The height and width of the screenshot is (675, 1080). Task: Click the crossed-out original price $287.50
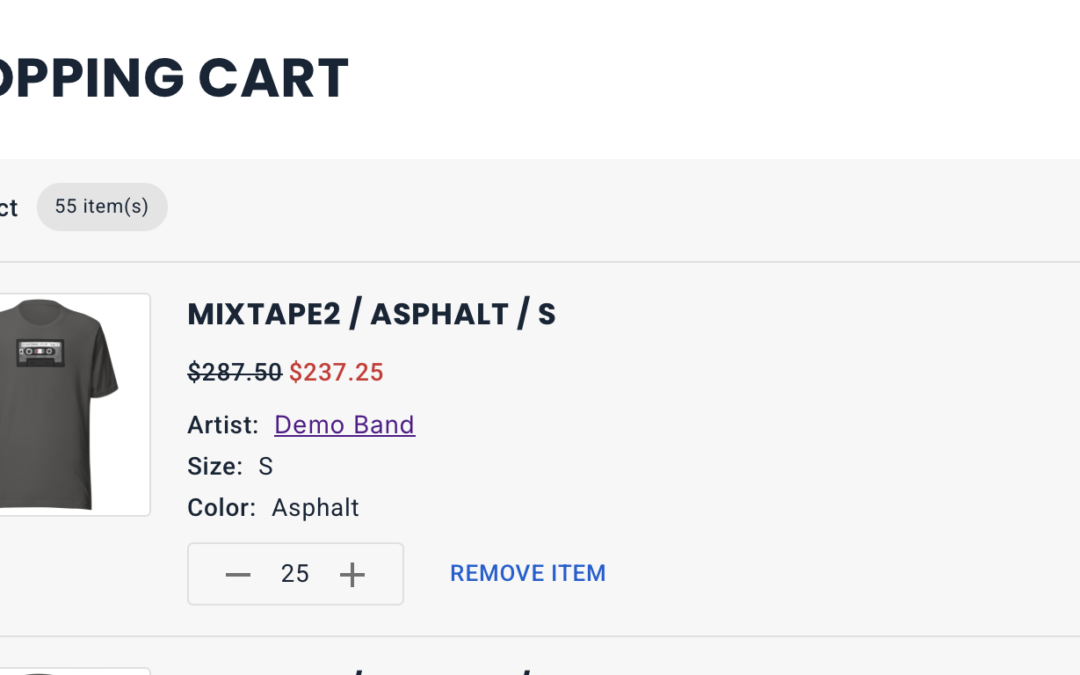[235, 373]
